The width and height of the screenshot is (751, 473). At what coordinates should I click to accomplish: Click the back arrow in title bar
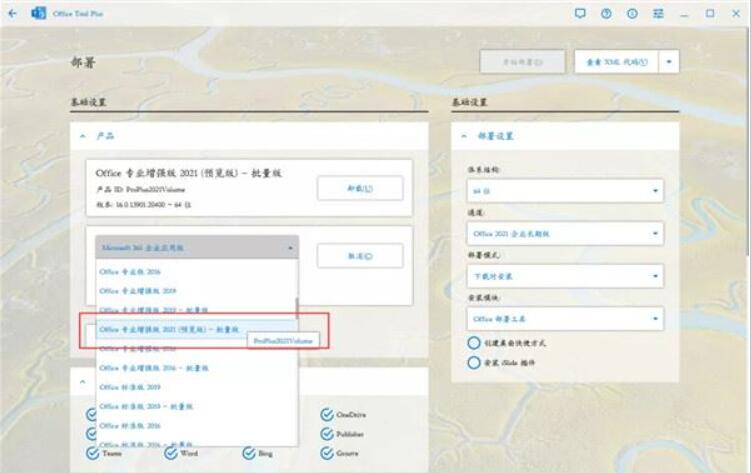click(12, 13)
